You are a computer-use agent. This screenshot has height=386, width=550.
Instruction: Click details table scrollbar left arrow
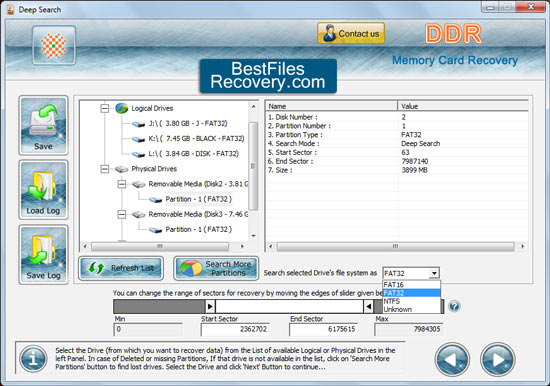click(270, 246)
